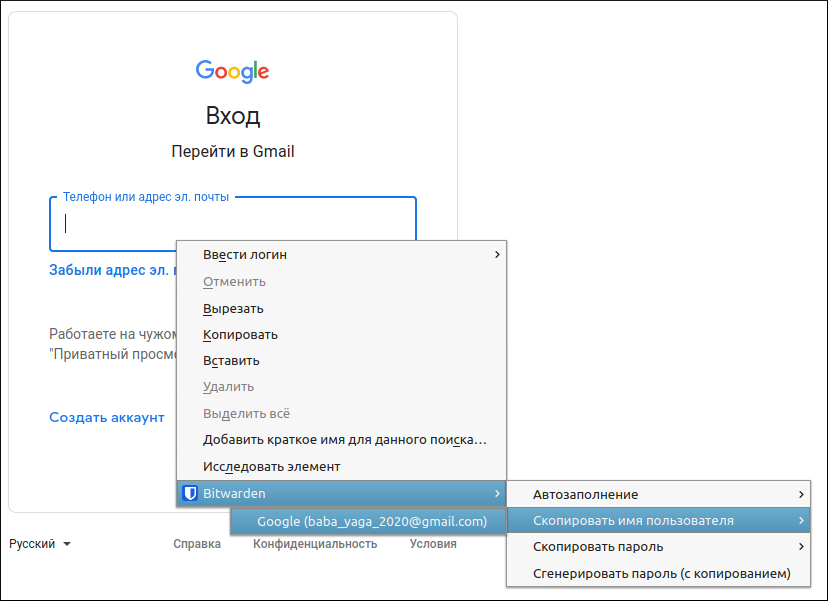Click the Bitwarden shield icon in context menu

[x=190, y=494]
